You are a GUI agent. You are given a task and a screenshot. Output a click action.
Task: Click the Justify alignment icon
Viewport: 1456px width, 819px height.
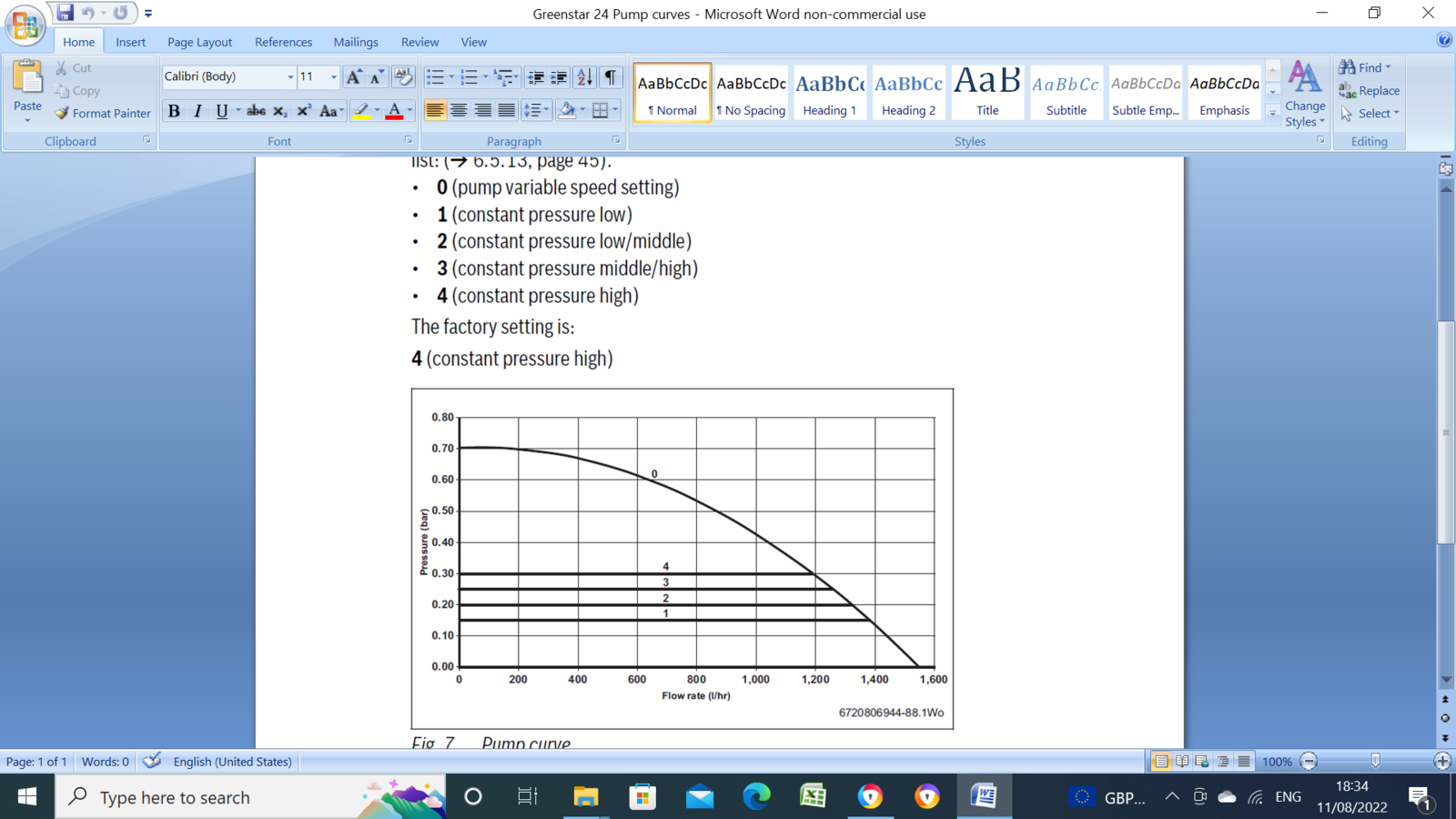pyautogui.click(x=506, y=111)
